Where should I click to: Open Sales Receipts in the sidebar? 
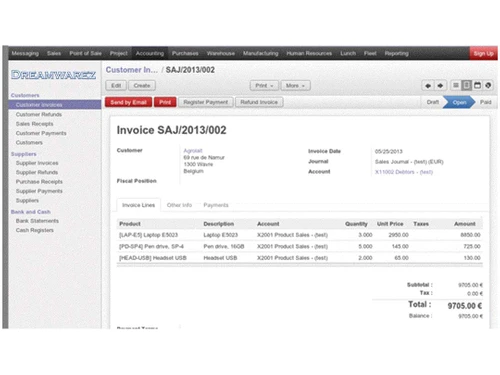tap(34, 124)
